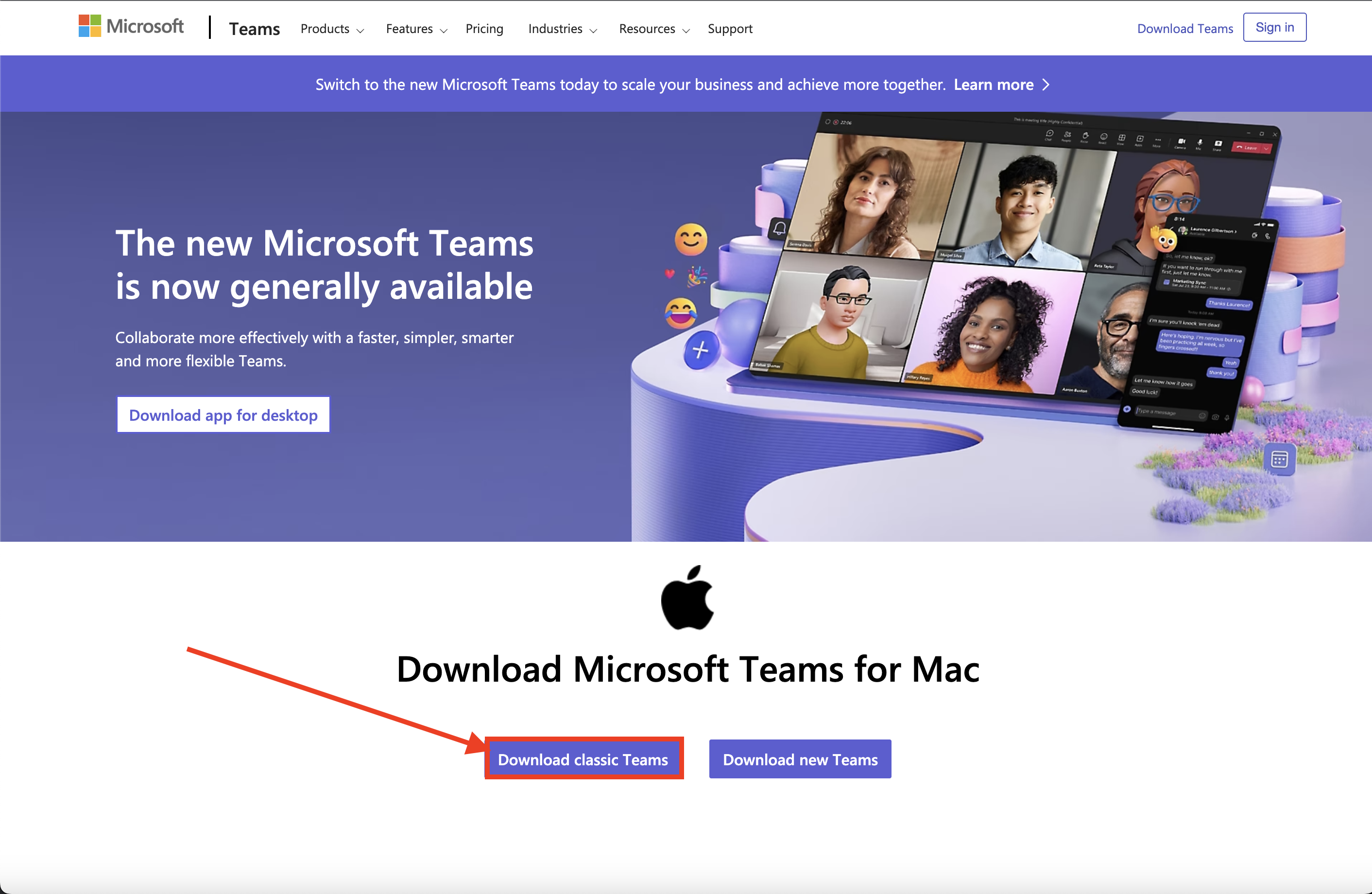Go to the Support page
This screenshot has width=1372, height=894.
coord(730,29)
